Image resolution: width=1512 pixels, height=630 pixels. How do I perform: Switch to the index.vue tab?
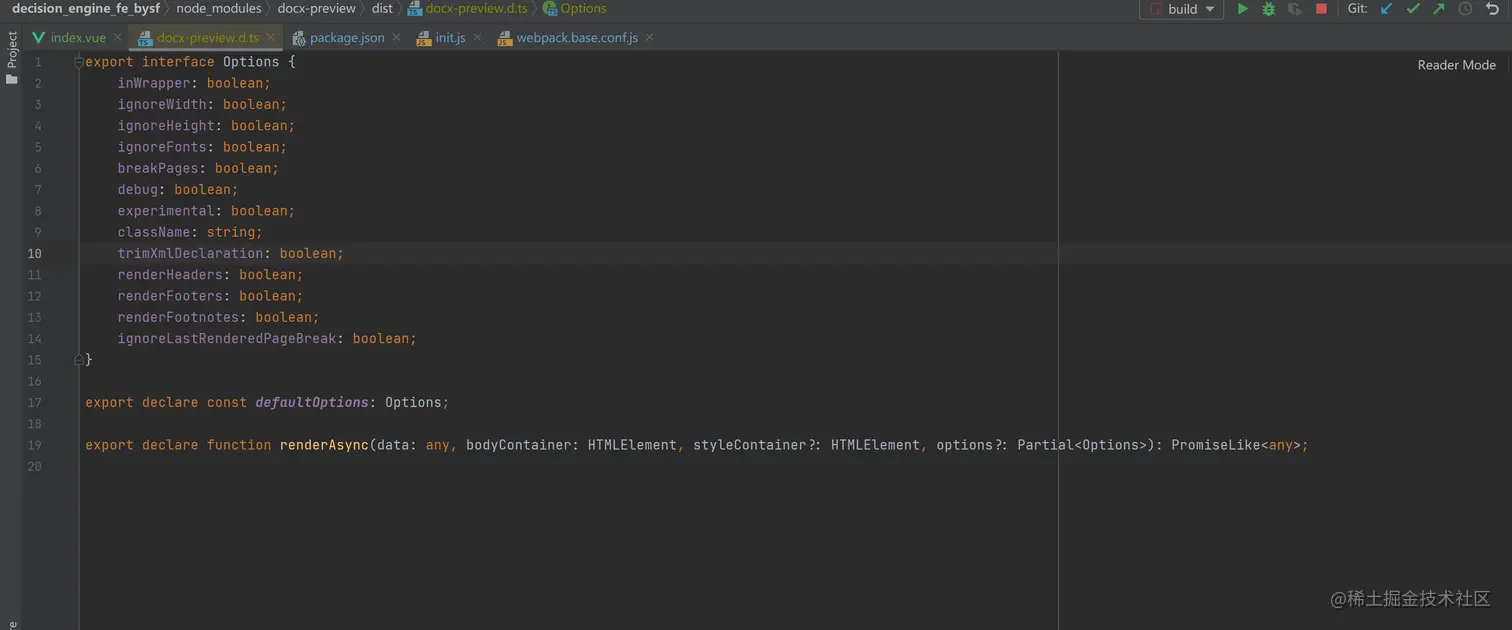click(x=78, y=38)
